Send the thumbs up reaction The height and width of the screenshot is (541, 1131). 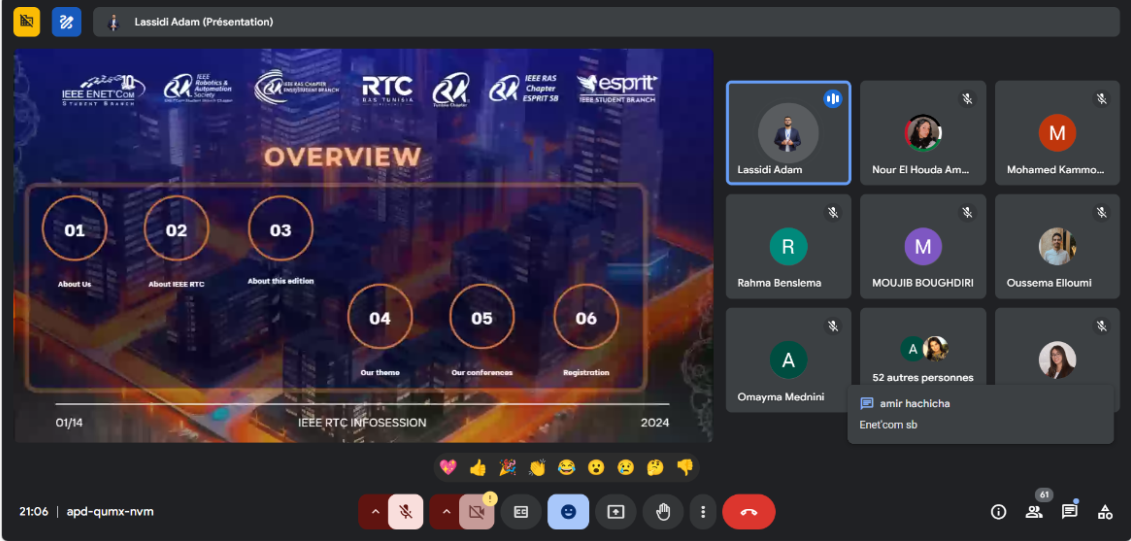click(478, 467)
